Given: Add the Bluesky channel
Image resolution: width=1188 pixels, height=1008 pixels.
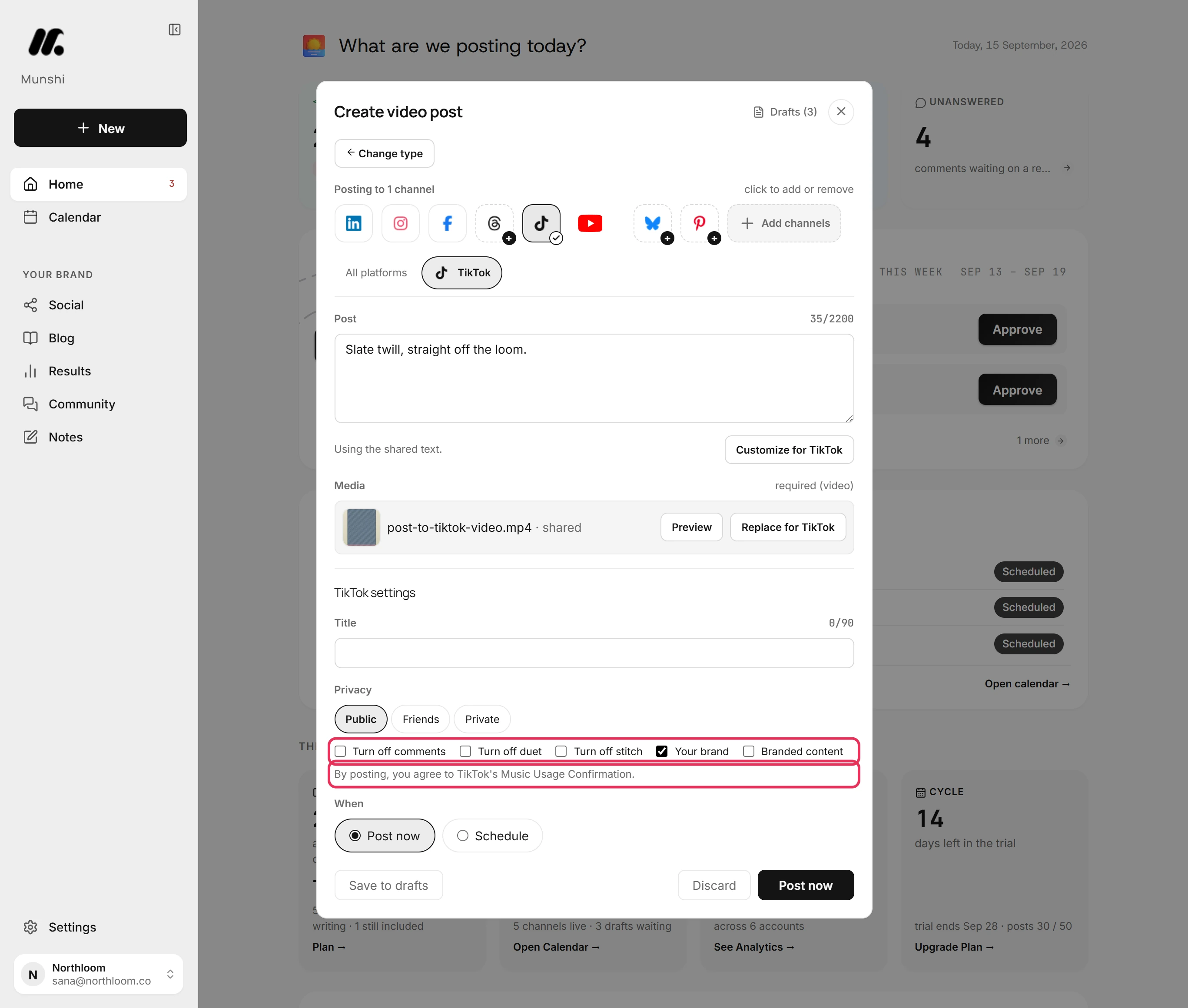Looking at the screenshot, I should pos(653,223).
